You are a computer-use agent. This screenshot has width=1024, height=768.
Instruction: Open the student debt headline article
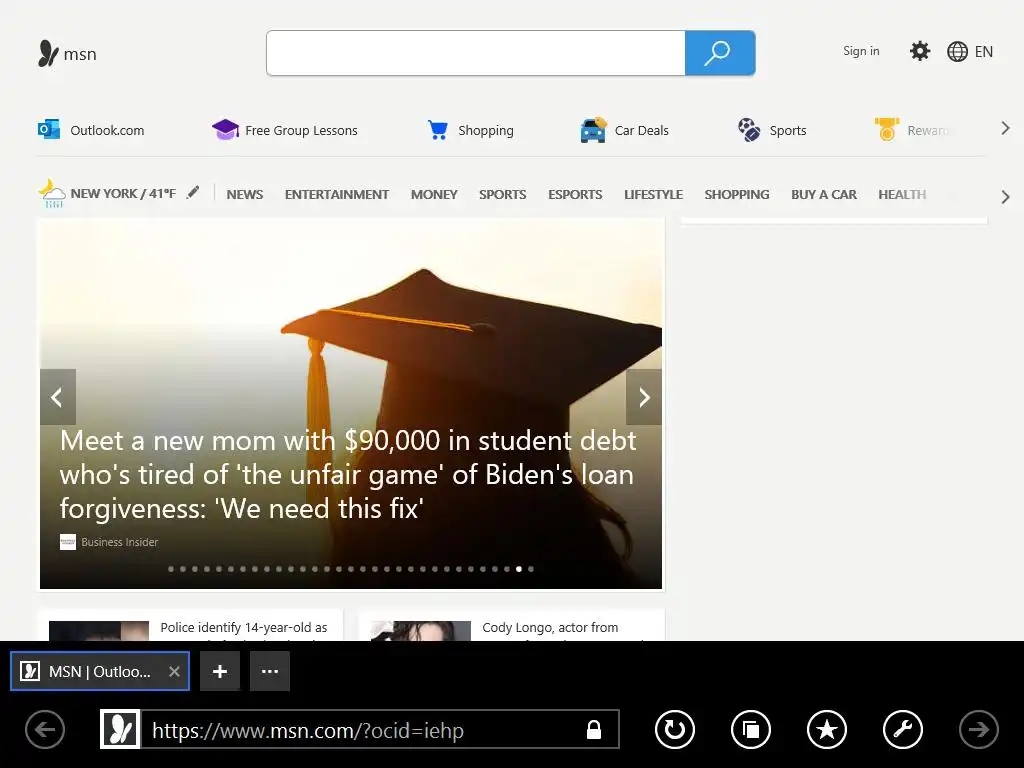coord(347,475)
